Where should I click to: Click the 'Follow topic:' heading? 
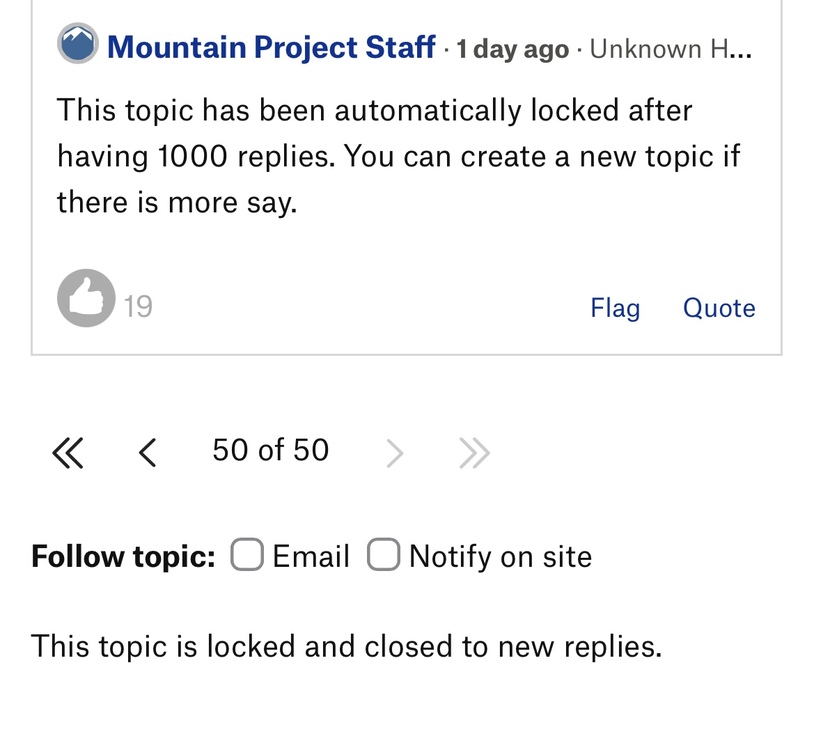point(123,556)
